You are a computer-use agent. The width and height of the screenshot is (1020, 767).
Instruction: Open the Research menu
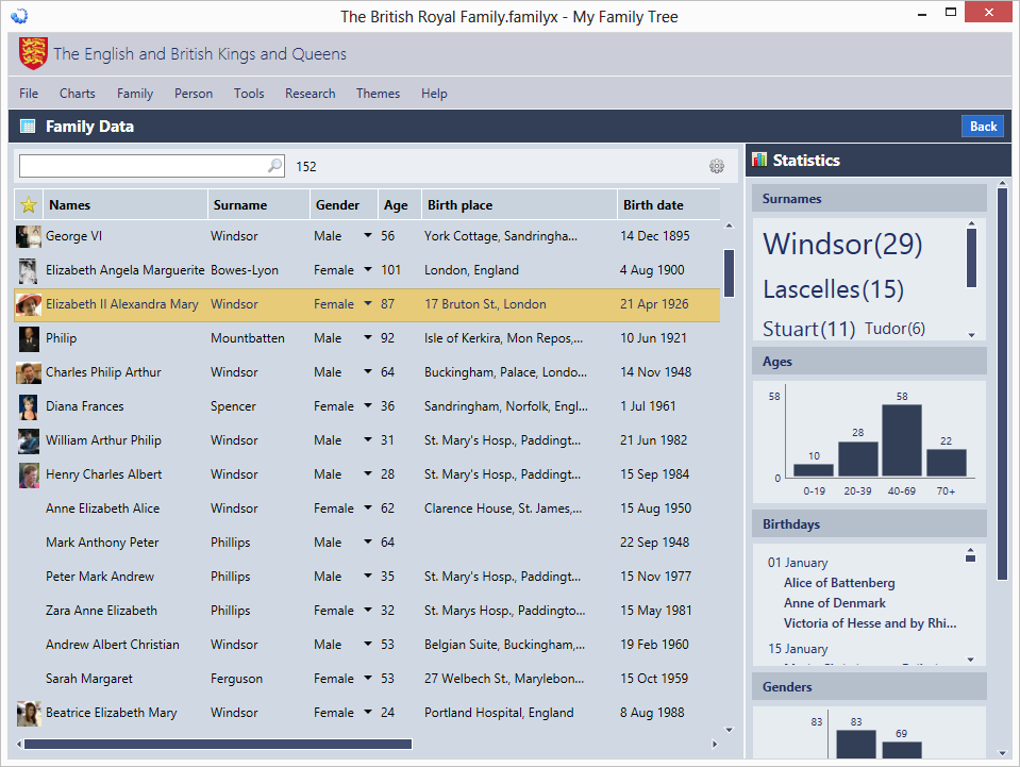[x=310, y=93]
